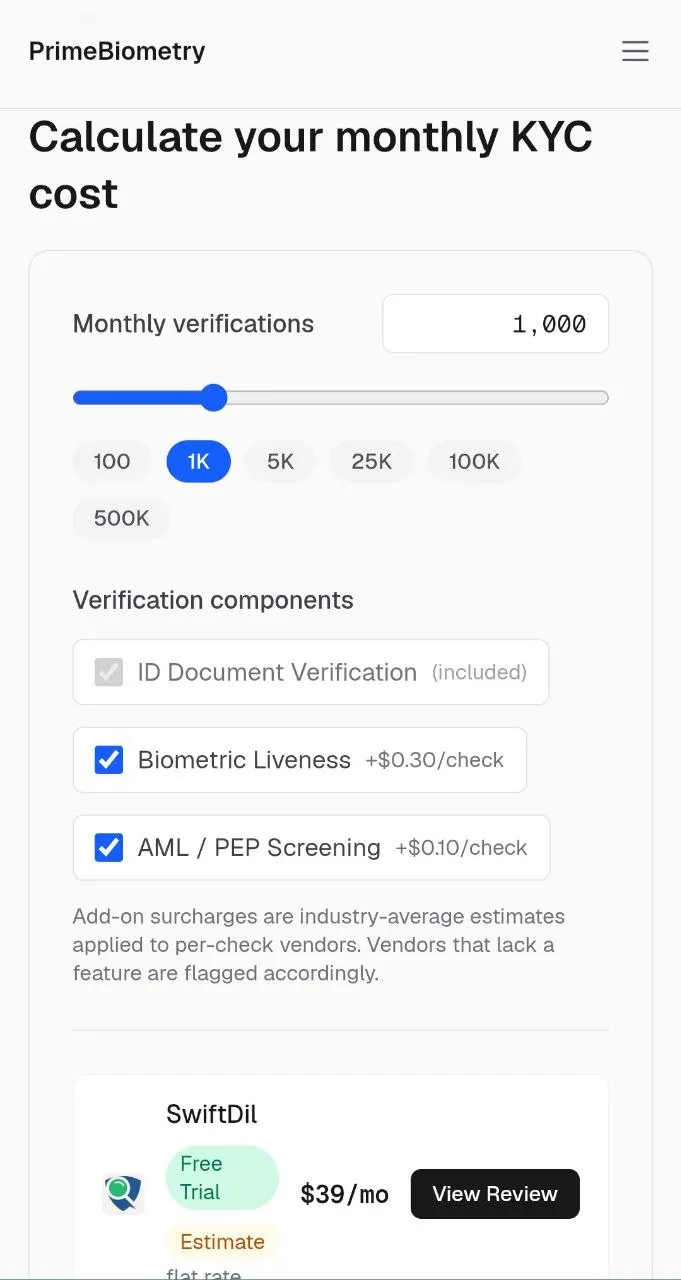
Task: Click the $39/mo price text
Action: tap(344, 1194)
